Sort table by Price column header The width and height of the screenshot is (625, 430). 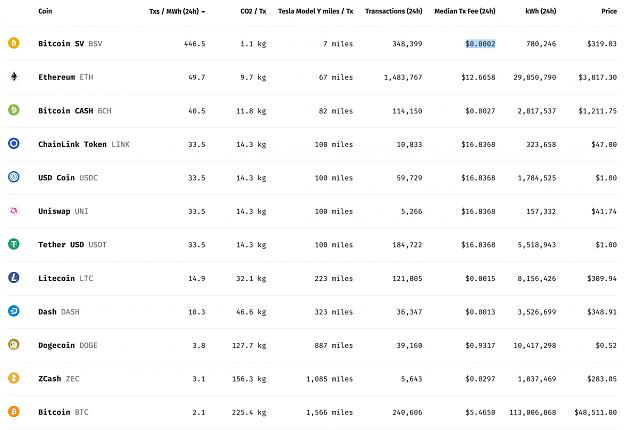pyautogui.click(x=609, y=11)
